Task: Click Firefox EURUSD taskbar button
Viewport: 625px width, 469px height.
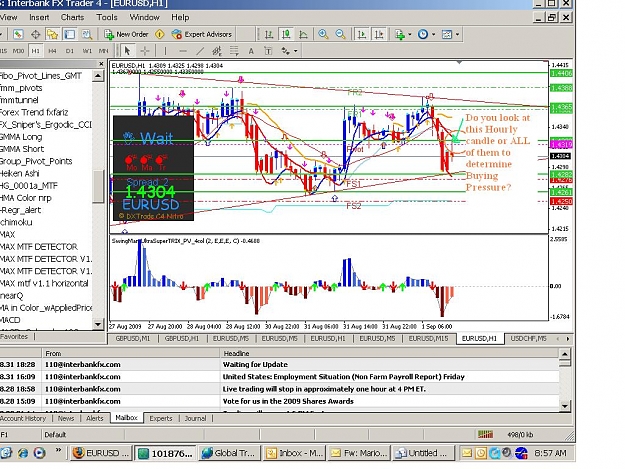Action: pyautogui.click(x=101, y=453)
